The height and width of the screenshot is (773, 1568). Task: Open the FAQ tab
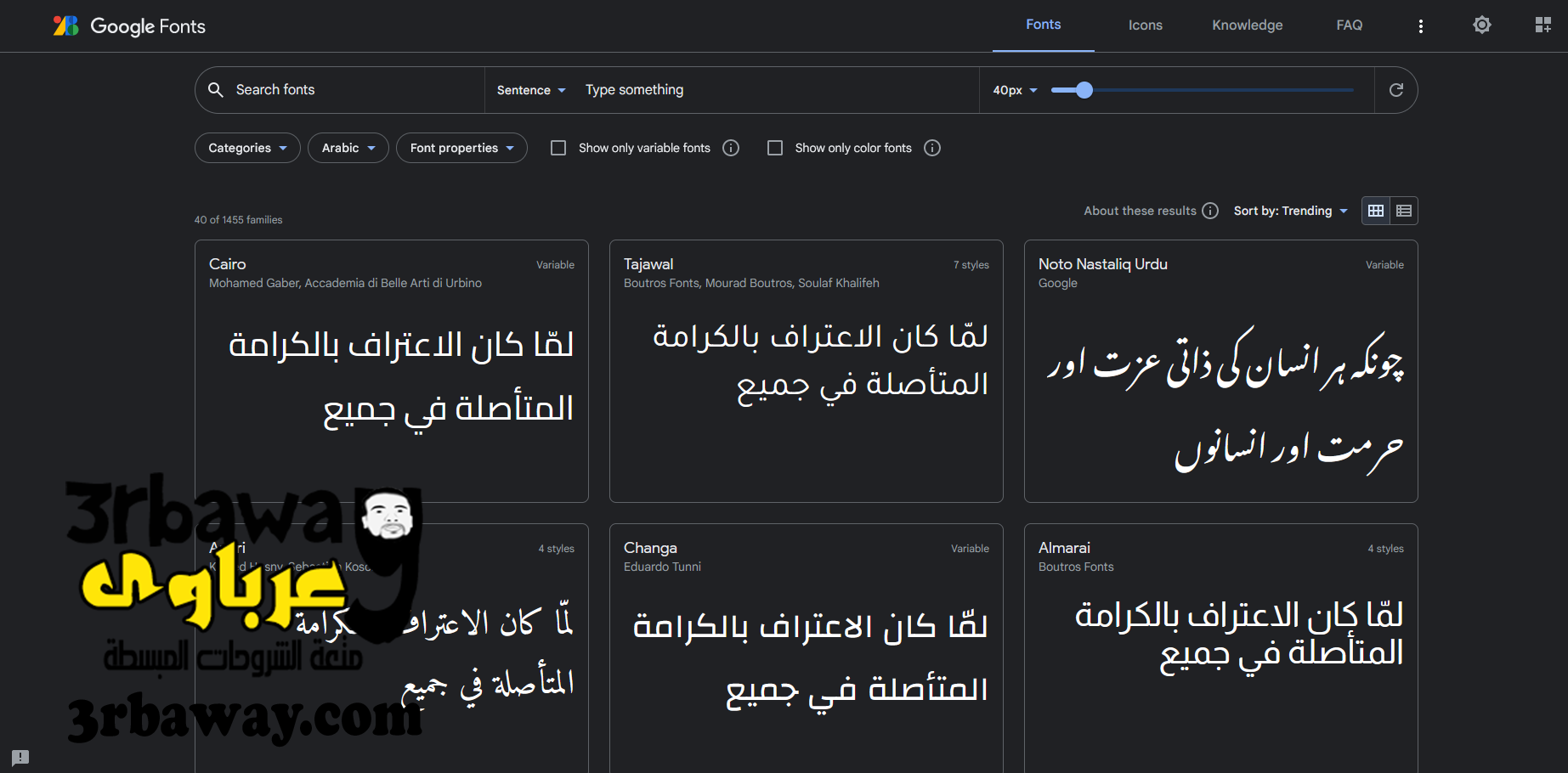1349,25
